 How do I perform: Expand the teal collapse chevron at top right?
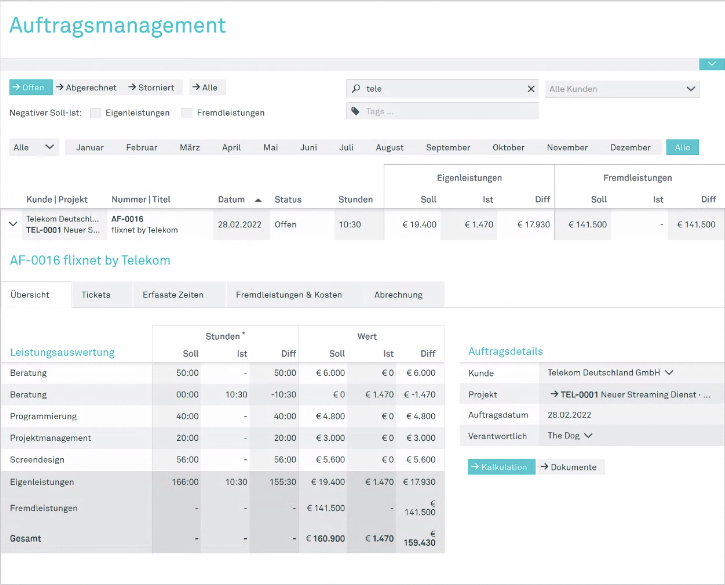pos(712,64)
